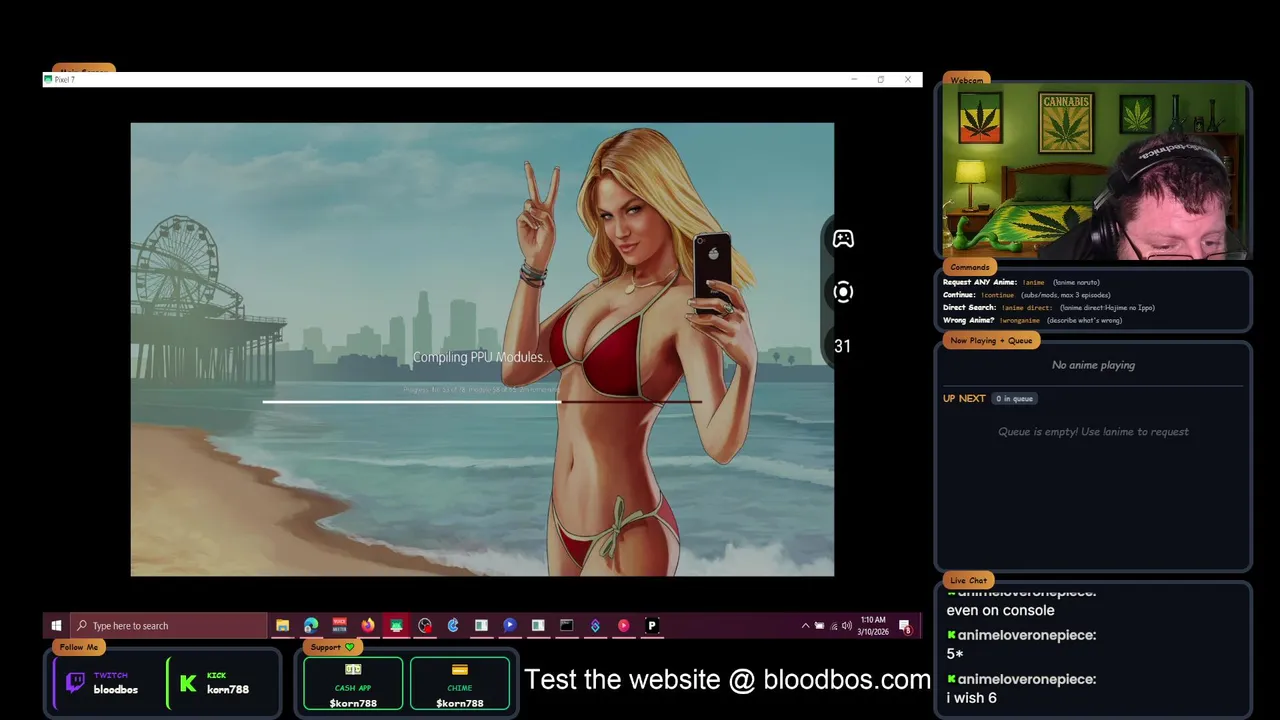The image size is (1280, 720).
Task: Click the 'Test the website @ bloodbos.com' banner
Action: coord(727,680)
